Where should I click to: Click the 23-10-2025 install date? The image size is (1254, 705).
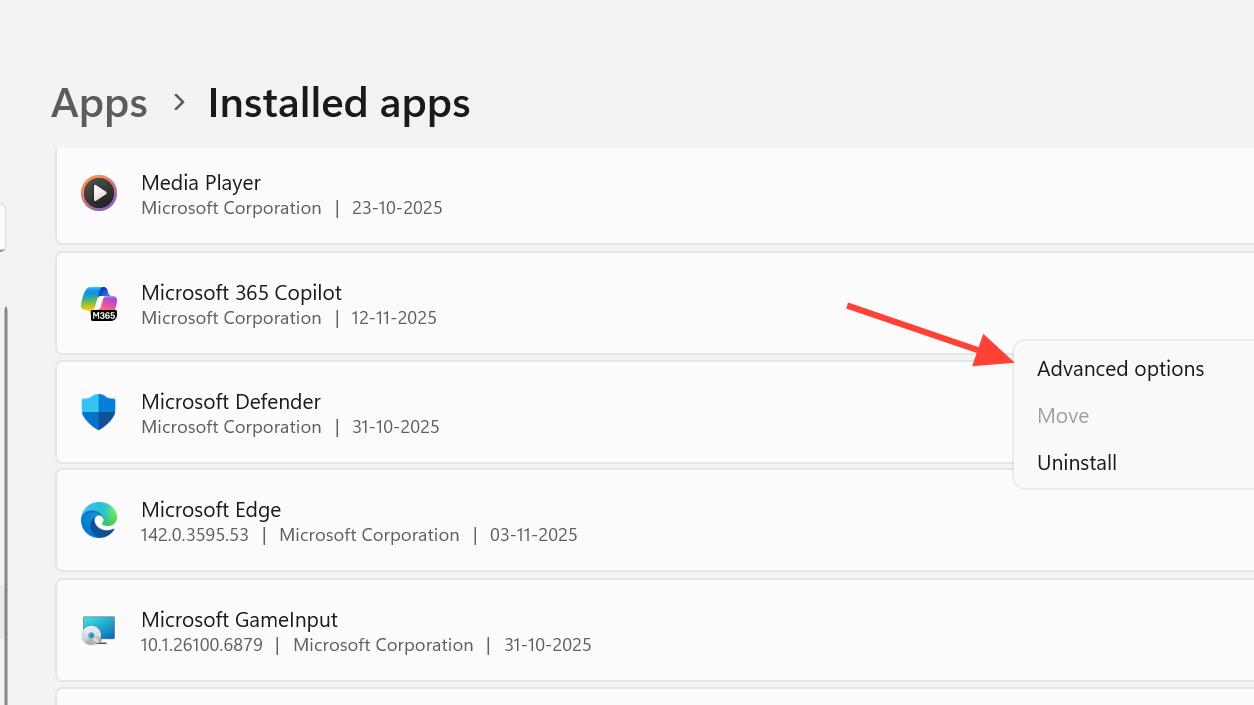397,208
